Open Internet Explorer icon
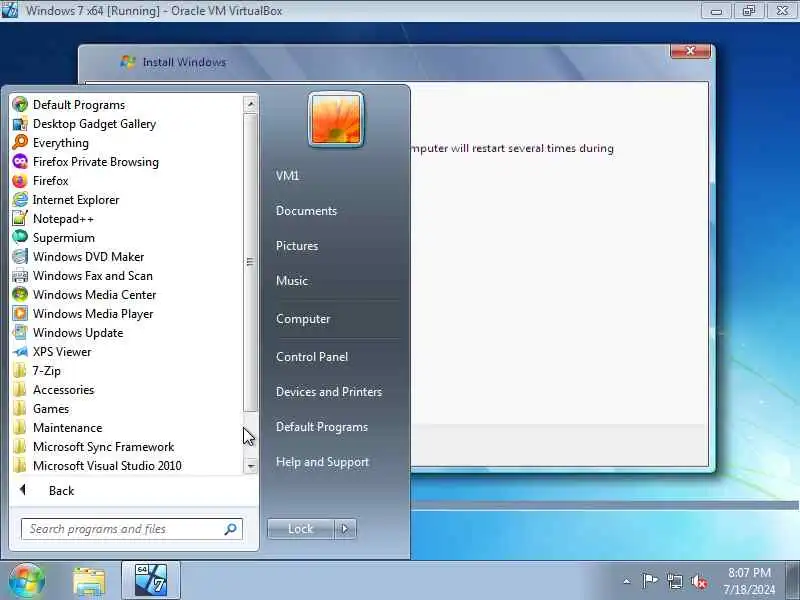 20,199
